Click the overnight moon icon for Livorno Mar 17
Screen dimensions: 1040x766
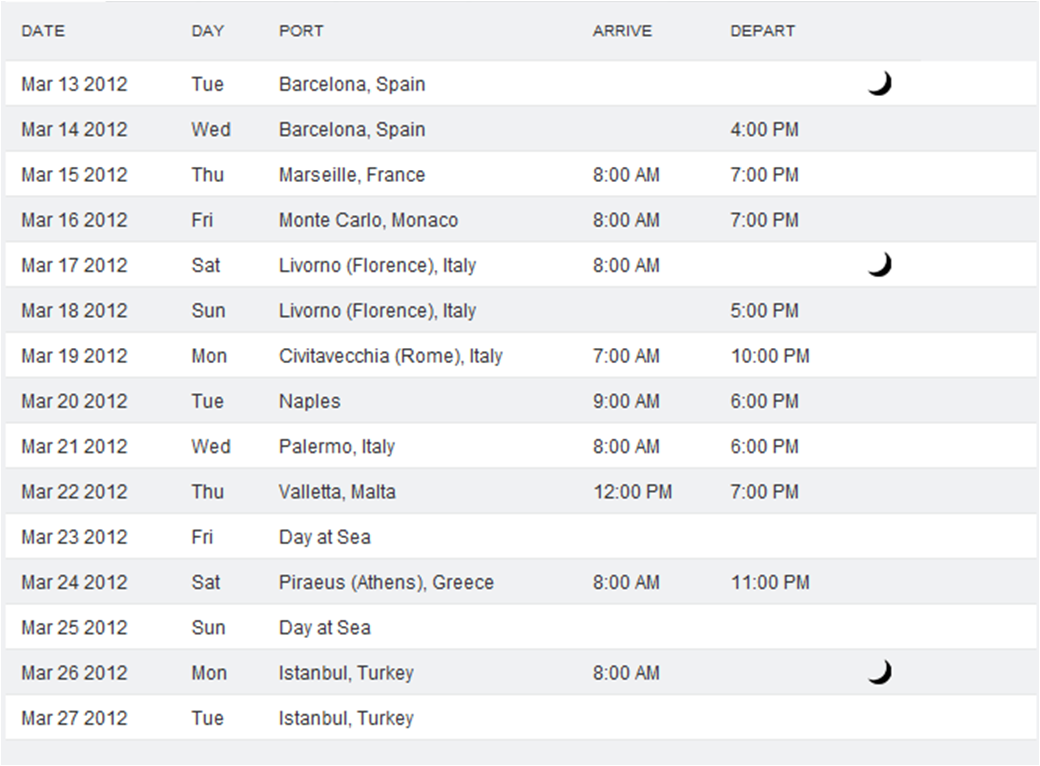click(880, 265)
